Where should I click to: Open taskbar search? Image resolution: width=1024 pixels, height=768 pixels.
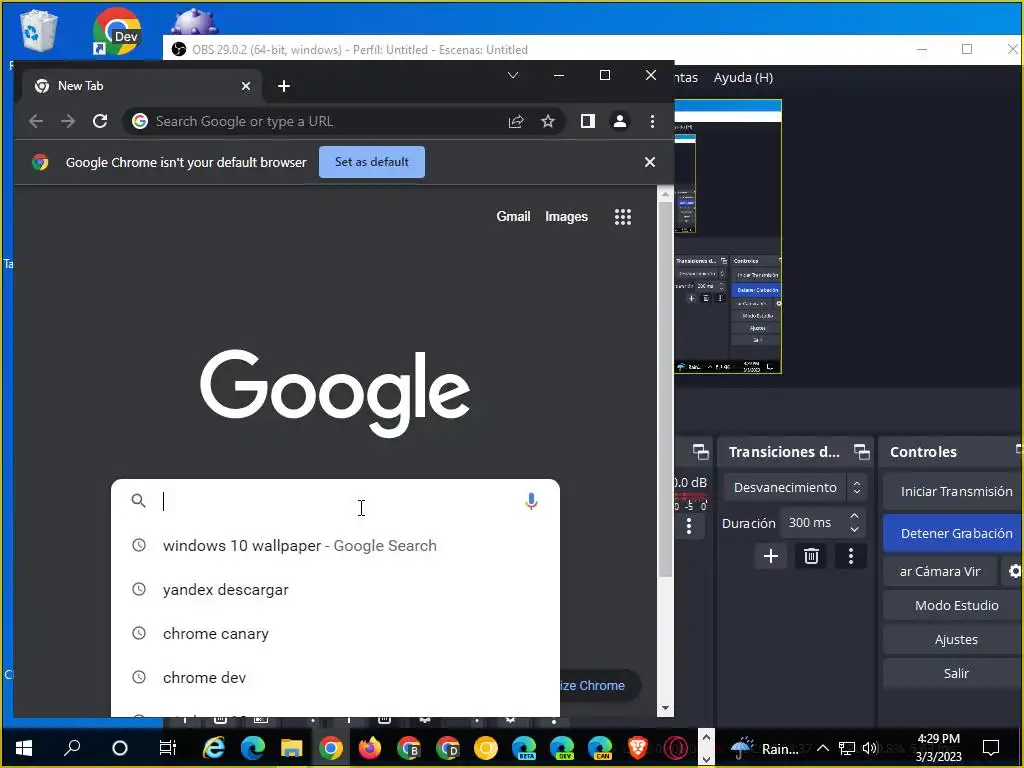(72, 748)
